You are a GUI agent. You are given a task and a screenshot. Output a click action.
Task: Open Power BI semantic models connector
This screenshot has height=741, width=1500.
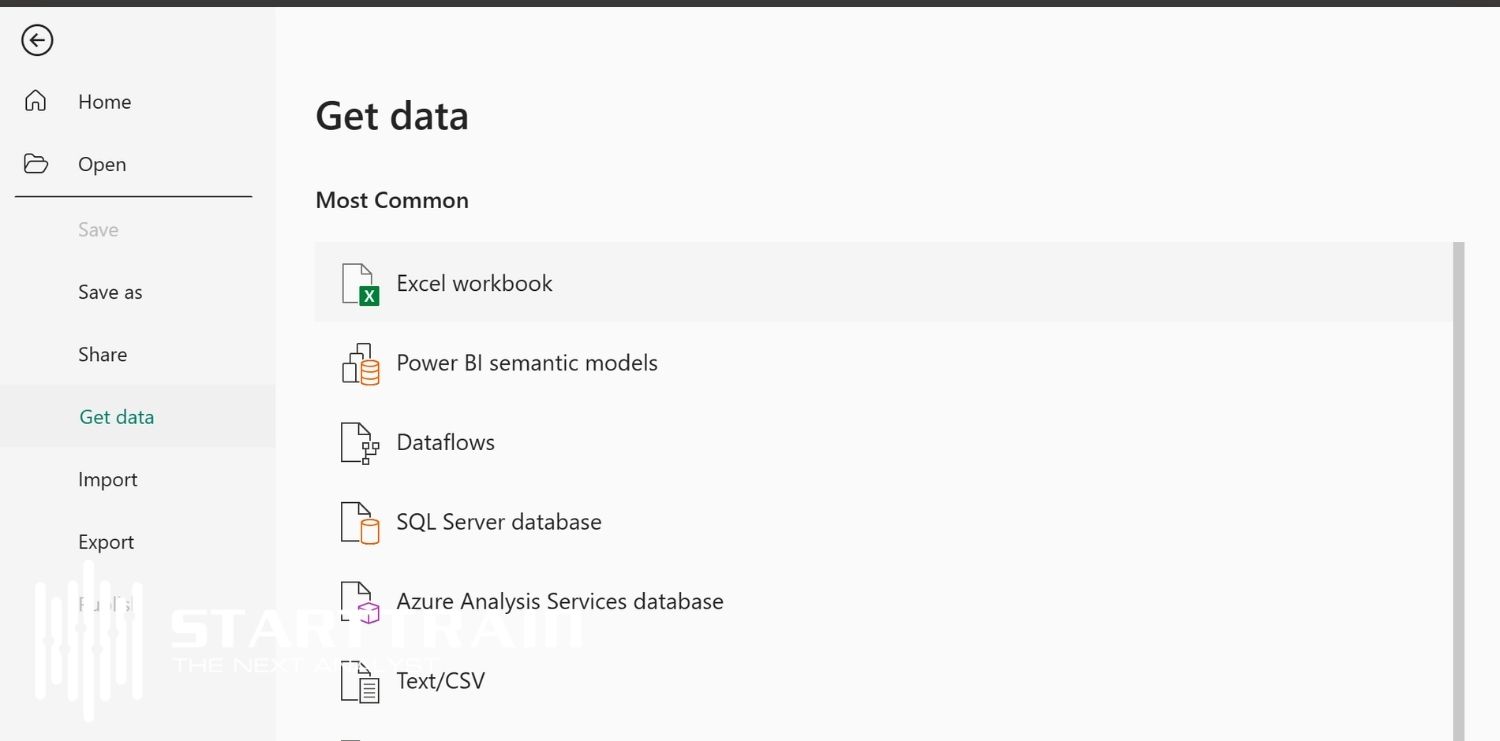coord(527,363)
